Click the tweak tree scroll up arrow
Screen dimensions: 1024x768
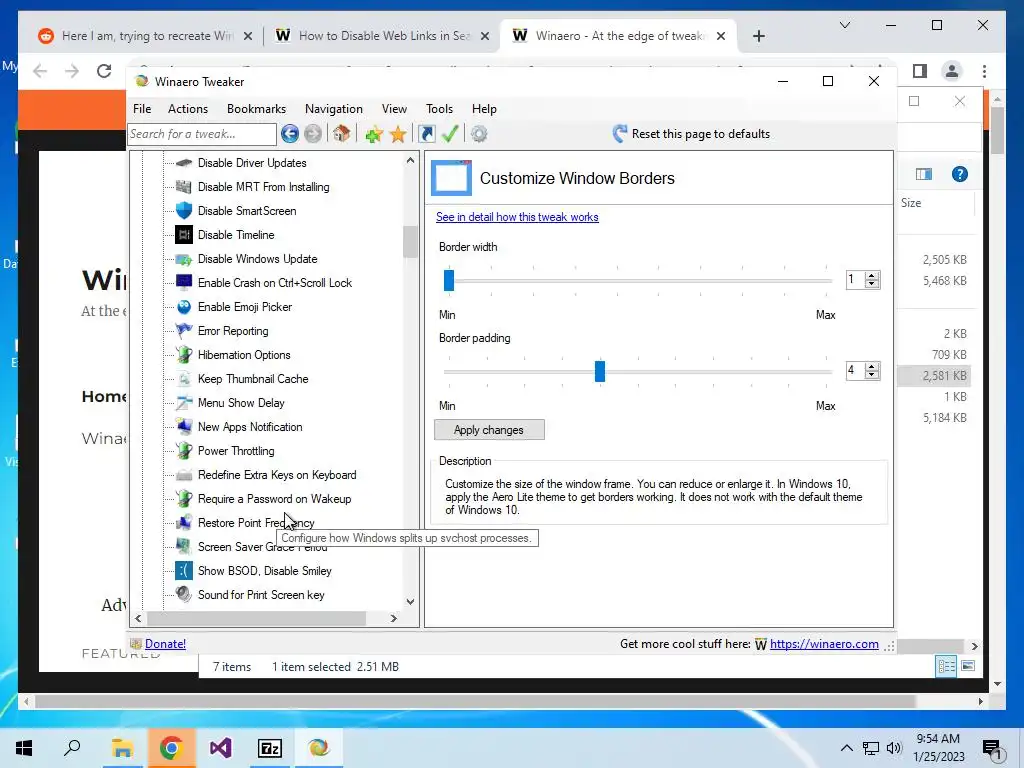coord(410,160)
